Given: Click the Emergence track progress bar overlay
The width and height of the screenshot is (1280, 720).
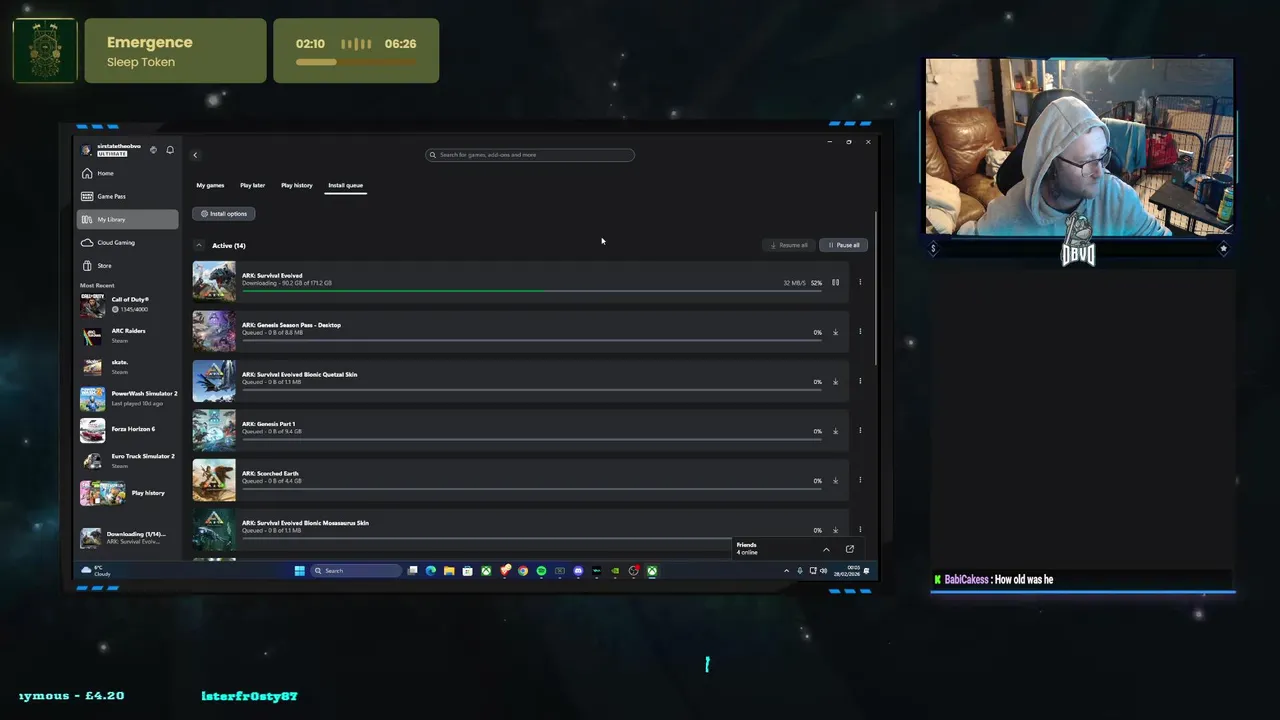Looking at the screenshot, I should [x=356, y=62].
